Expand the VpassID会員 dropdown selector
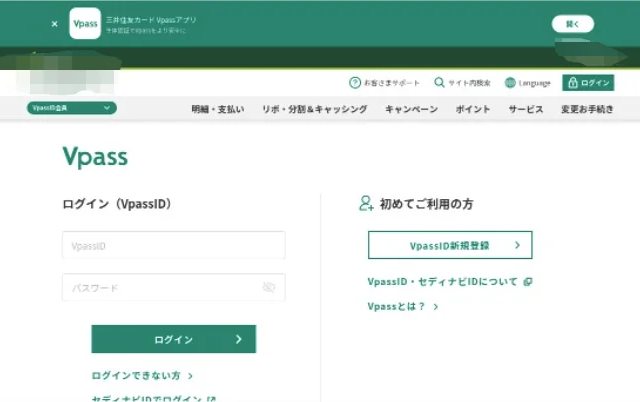This screenshot has height=402, width=640. [72, 108]
